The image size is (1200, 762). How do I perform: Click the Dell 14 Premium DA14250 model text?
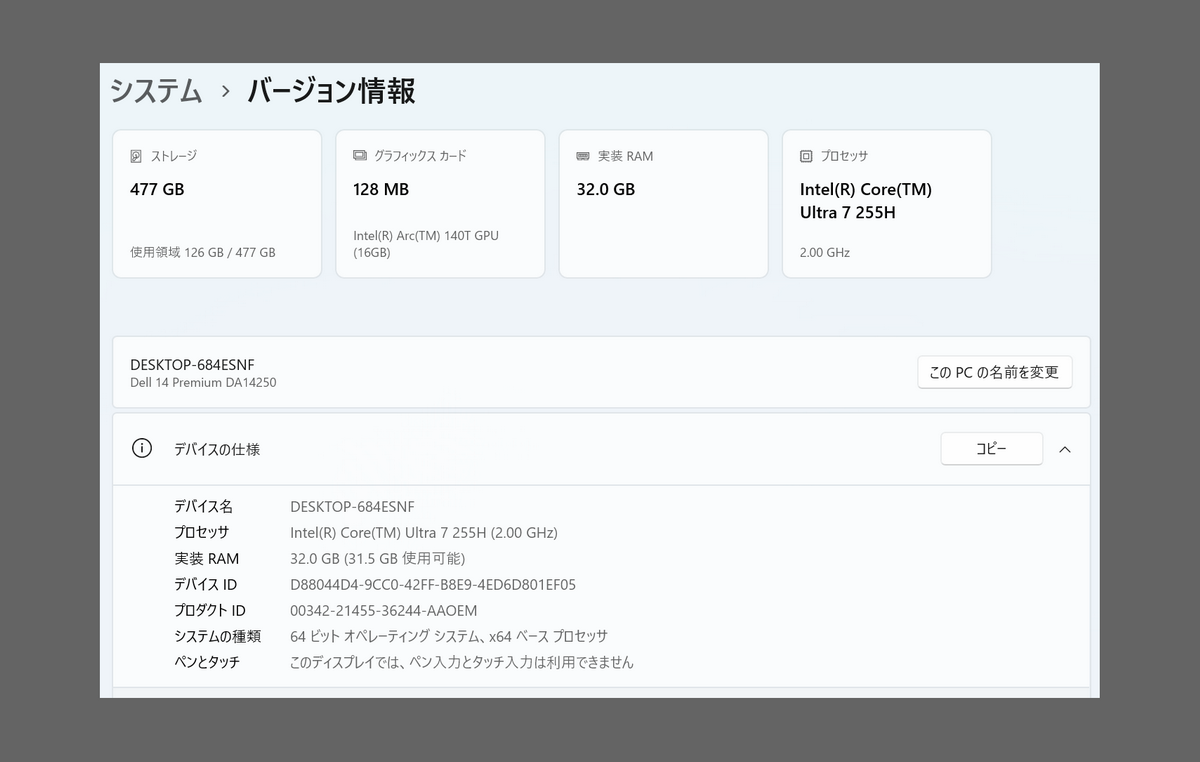coord(203,383)
